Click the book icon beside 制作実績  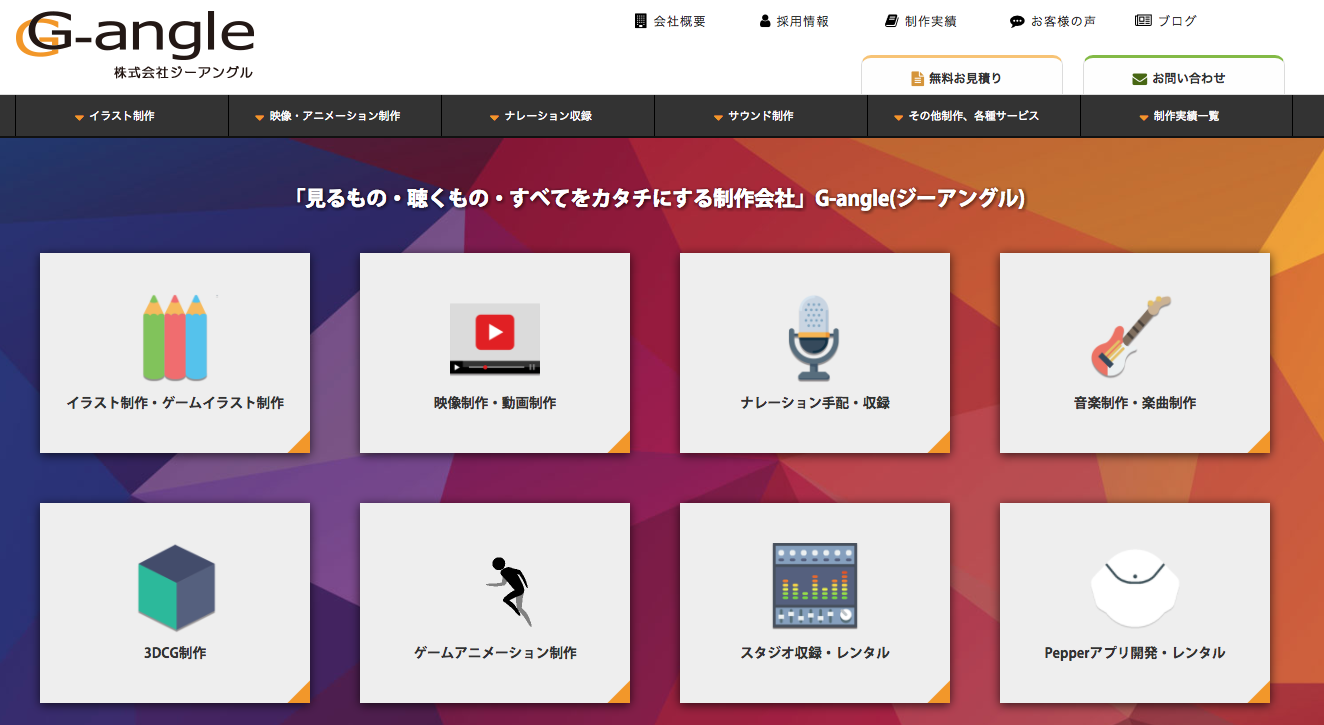(x=892, y=21)
